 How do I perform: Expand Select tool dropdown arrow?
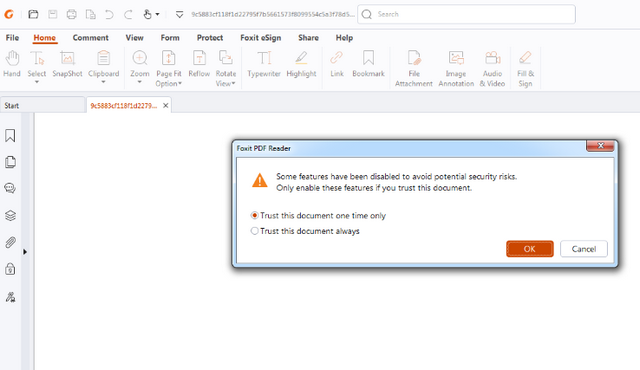coord(37,82)
